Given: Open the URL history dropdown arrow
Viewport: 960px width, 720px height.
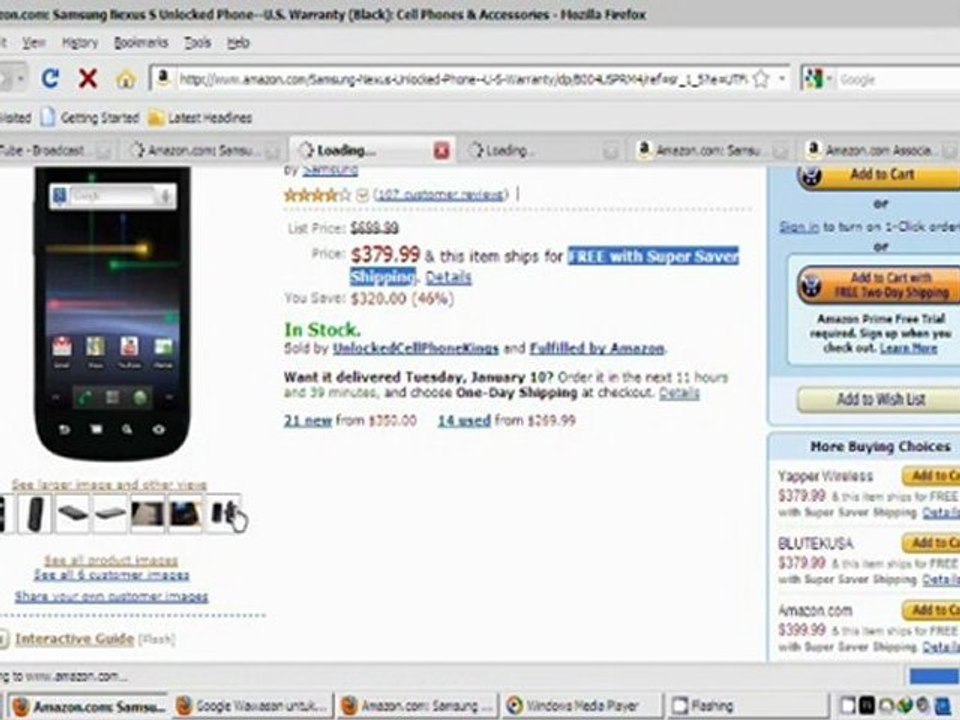Looking at the screenshot, I should 781,78.
